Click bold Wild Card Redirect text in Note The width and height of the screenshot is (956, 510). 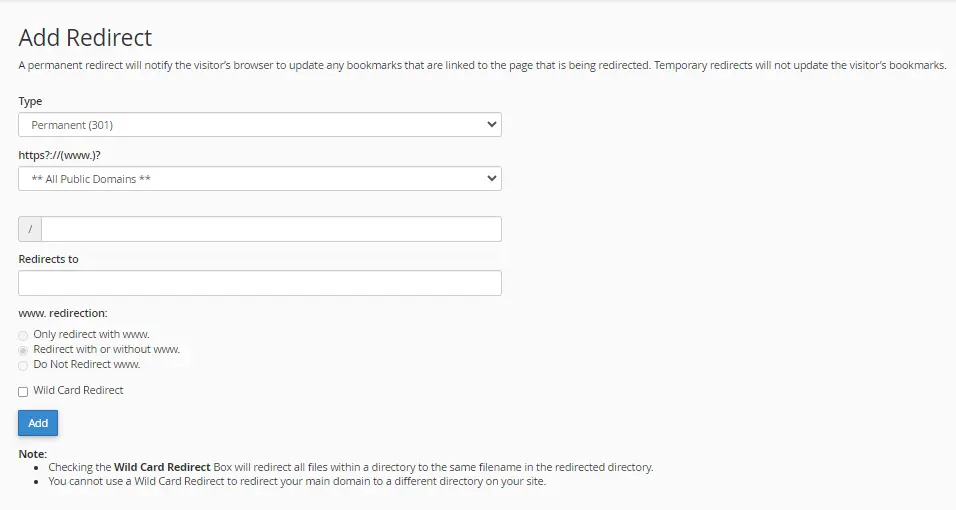(x=162, y=467)
